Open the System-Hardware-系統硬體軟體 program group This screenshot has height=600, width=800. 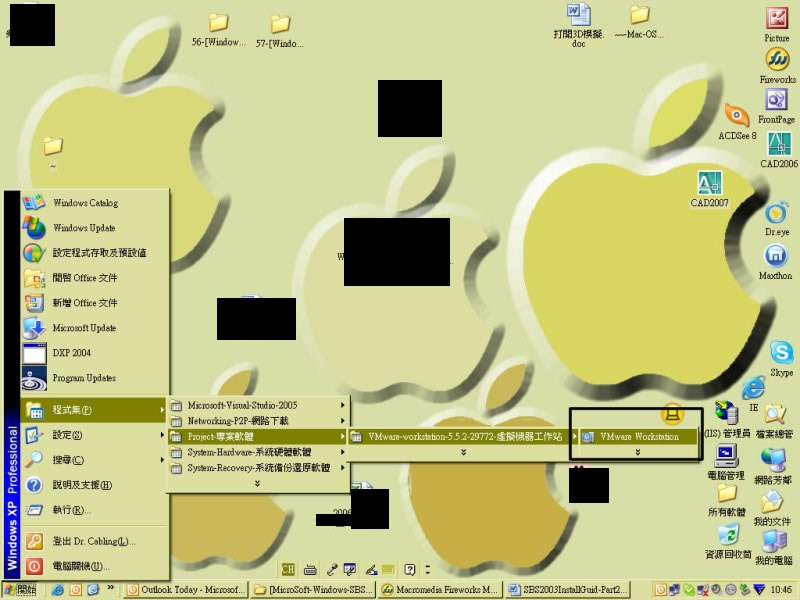[x=258, y=452]
